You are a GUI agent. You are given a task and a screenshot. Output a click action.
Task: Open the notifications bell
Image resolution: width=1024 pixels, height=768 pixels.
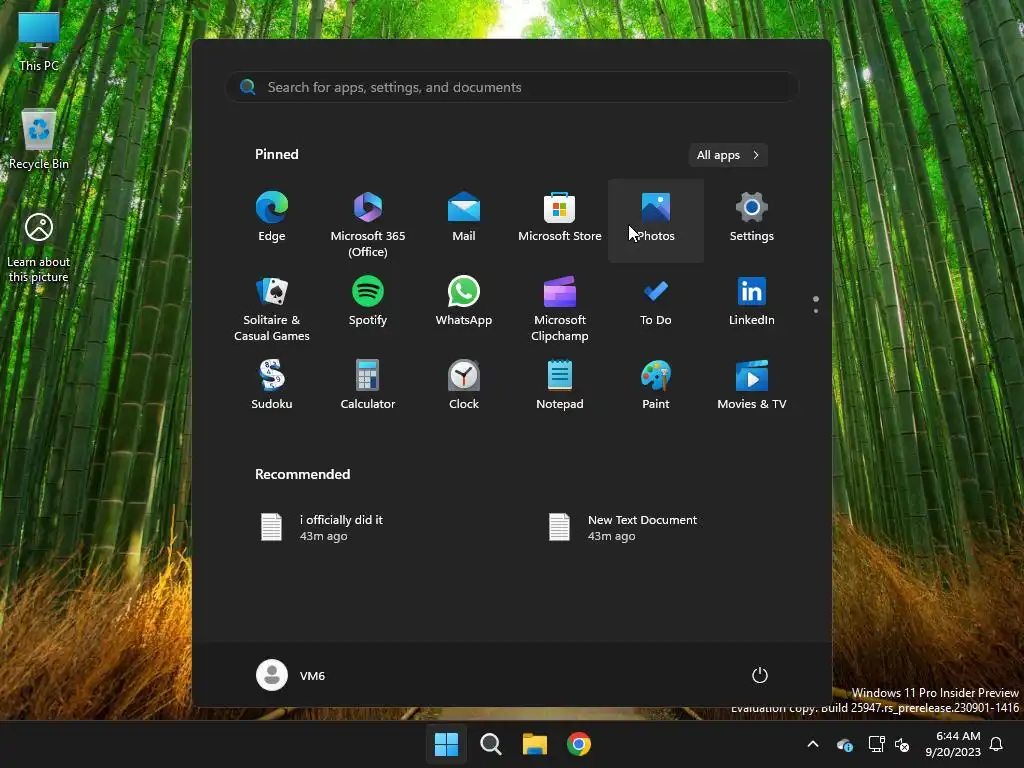[x=997, y=744]
